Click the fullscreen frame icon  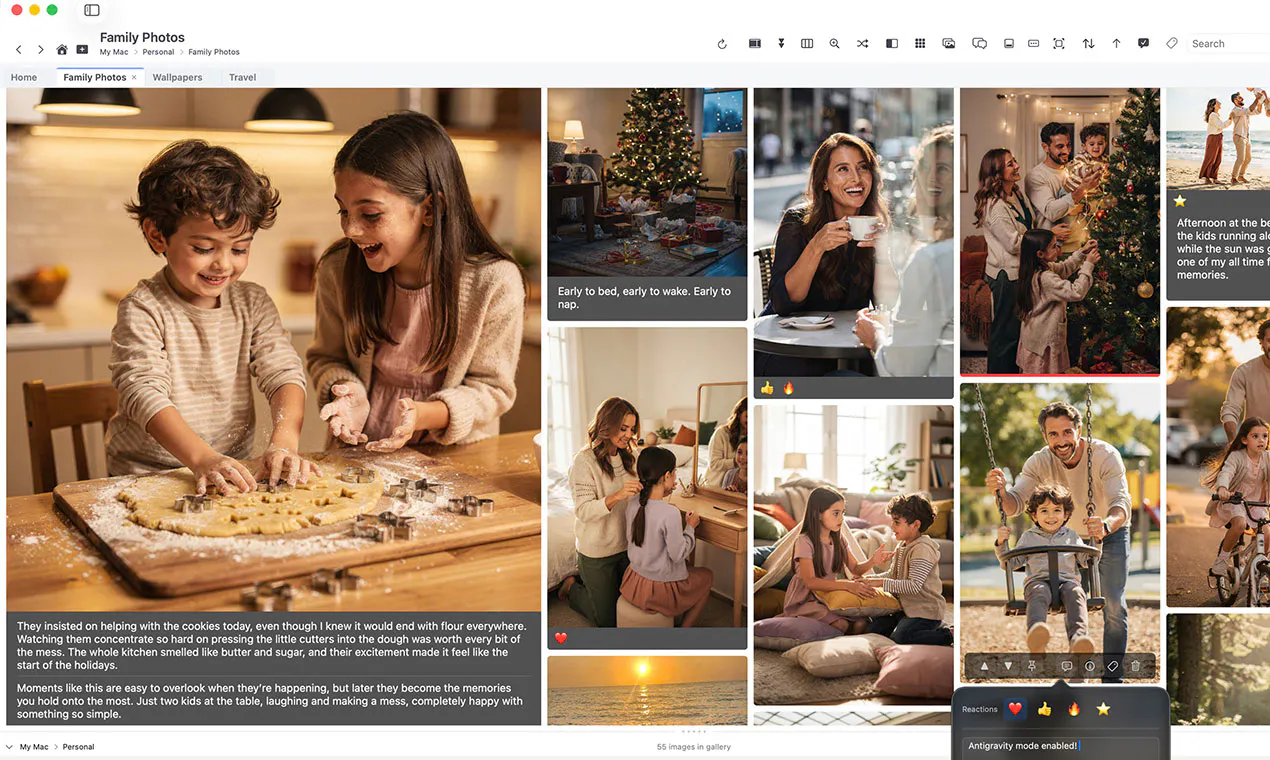[1059, 44]
